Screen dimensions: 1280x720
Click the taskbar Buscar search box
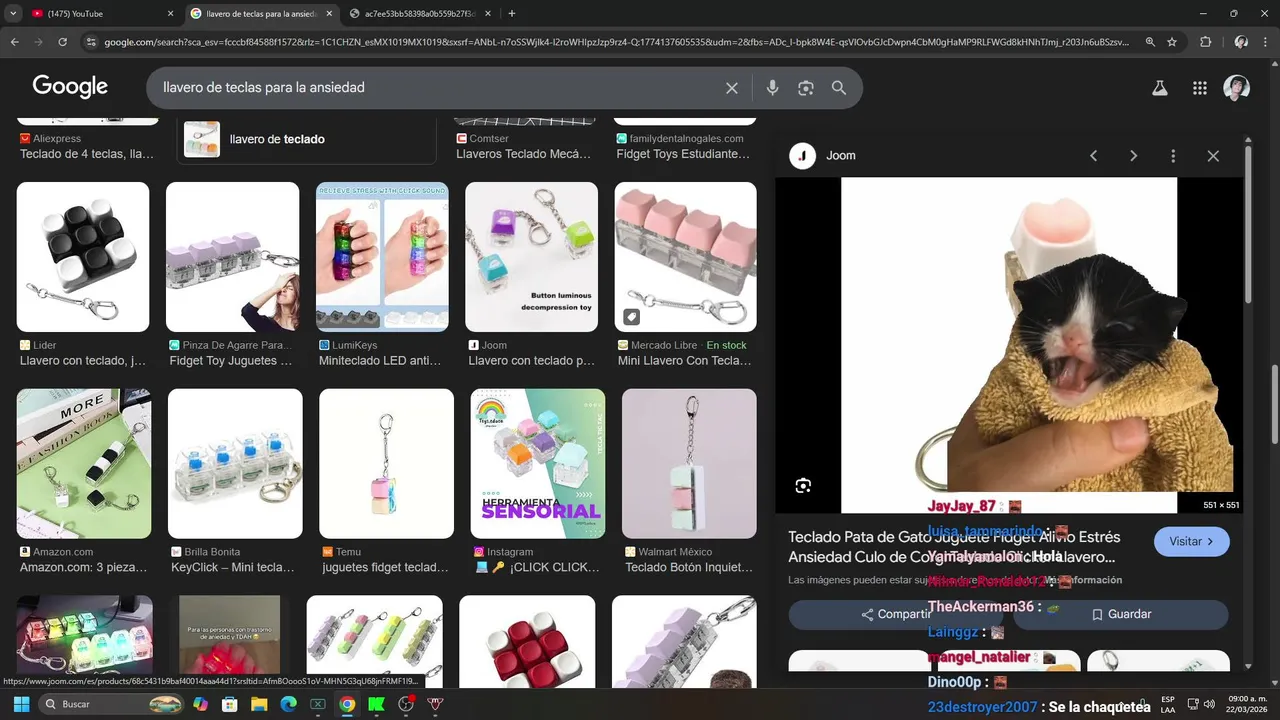pos(112,704)
